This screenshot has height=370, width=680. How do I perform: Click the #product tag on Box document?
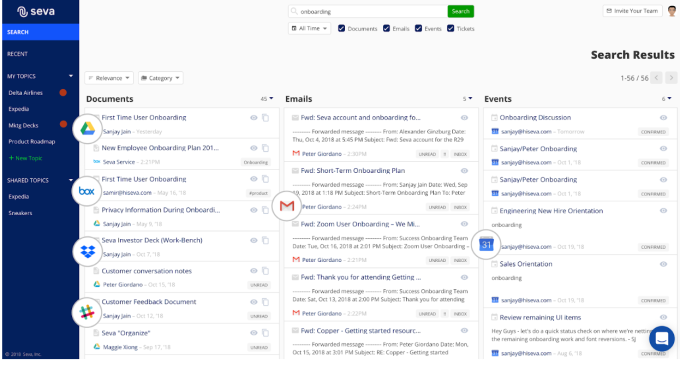tap(258, 193)
